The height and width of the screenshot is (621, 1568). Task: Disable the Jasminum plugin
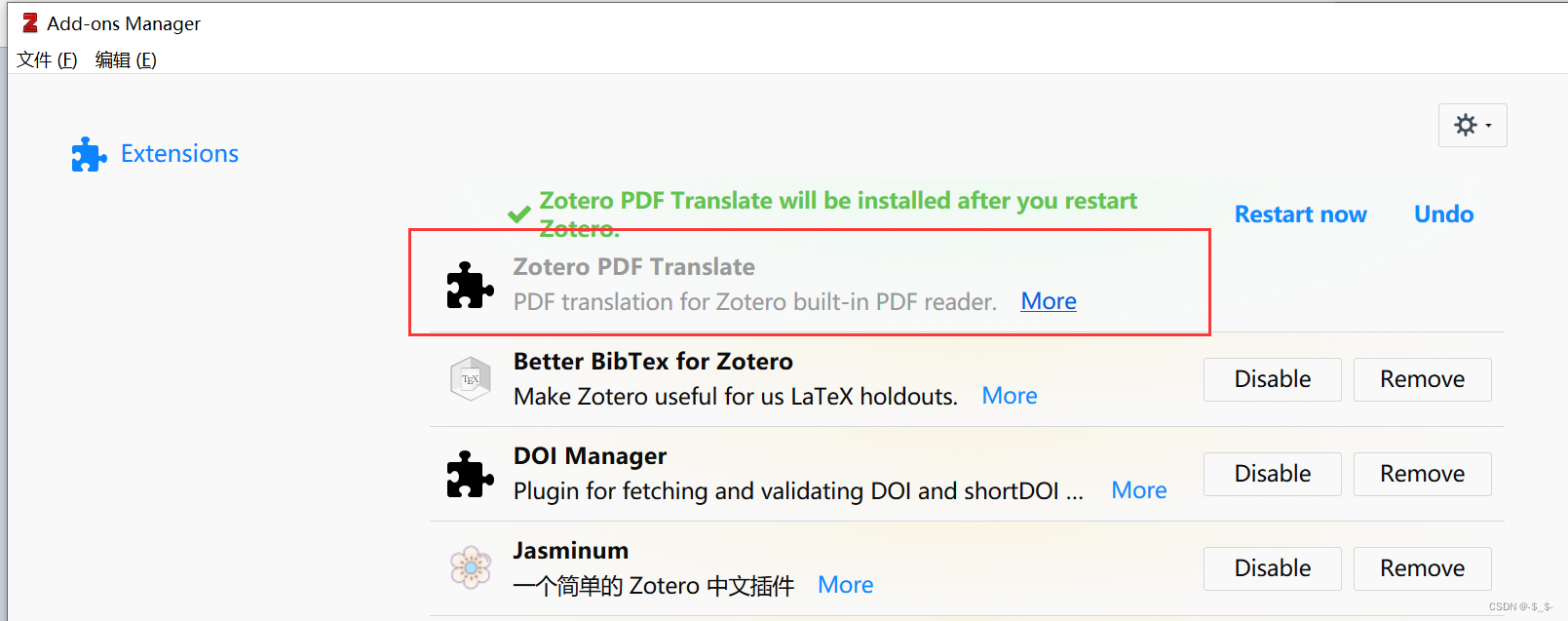point(1272,568)
